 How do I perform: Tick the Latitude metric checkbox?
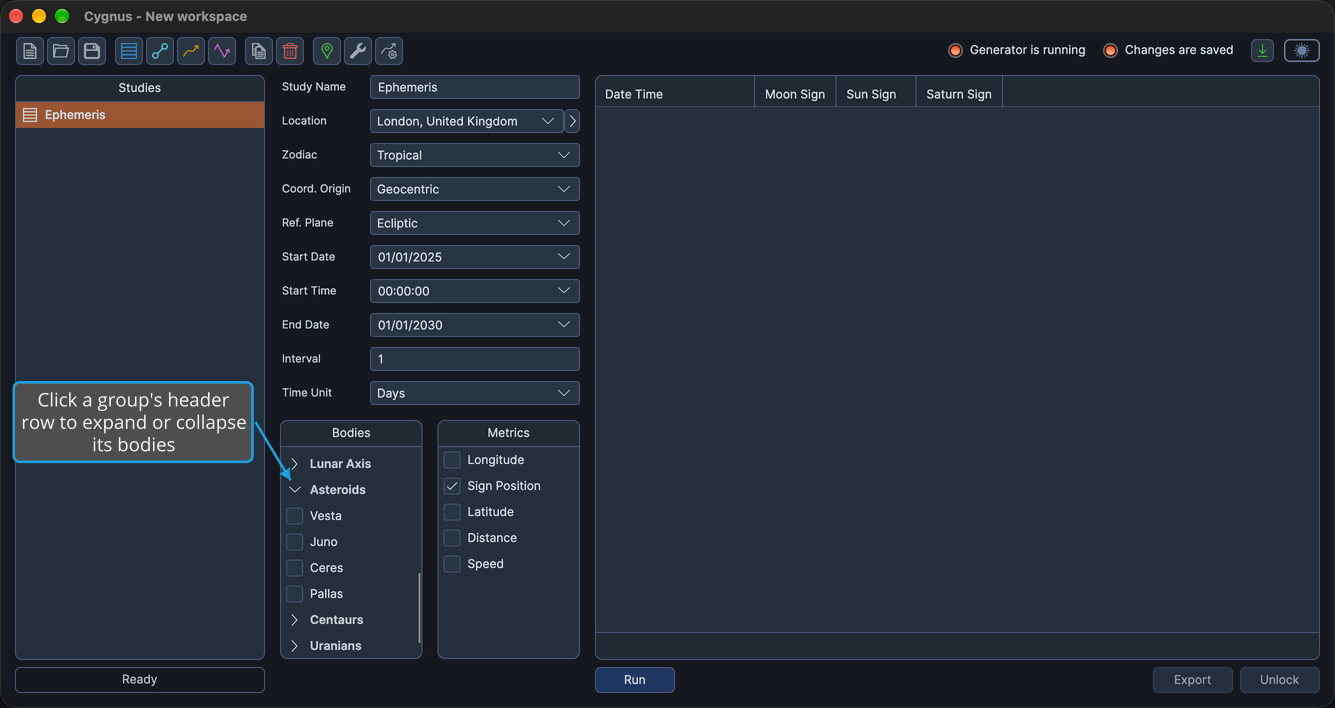coord(452,512)
